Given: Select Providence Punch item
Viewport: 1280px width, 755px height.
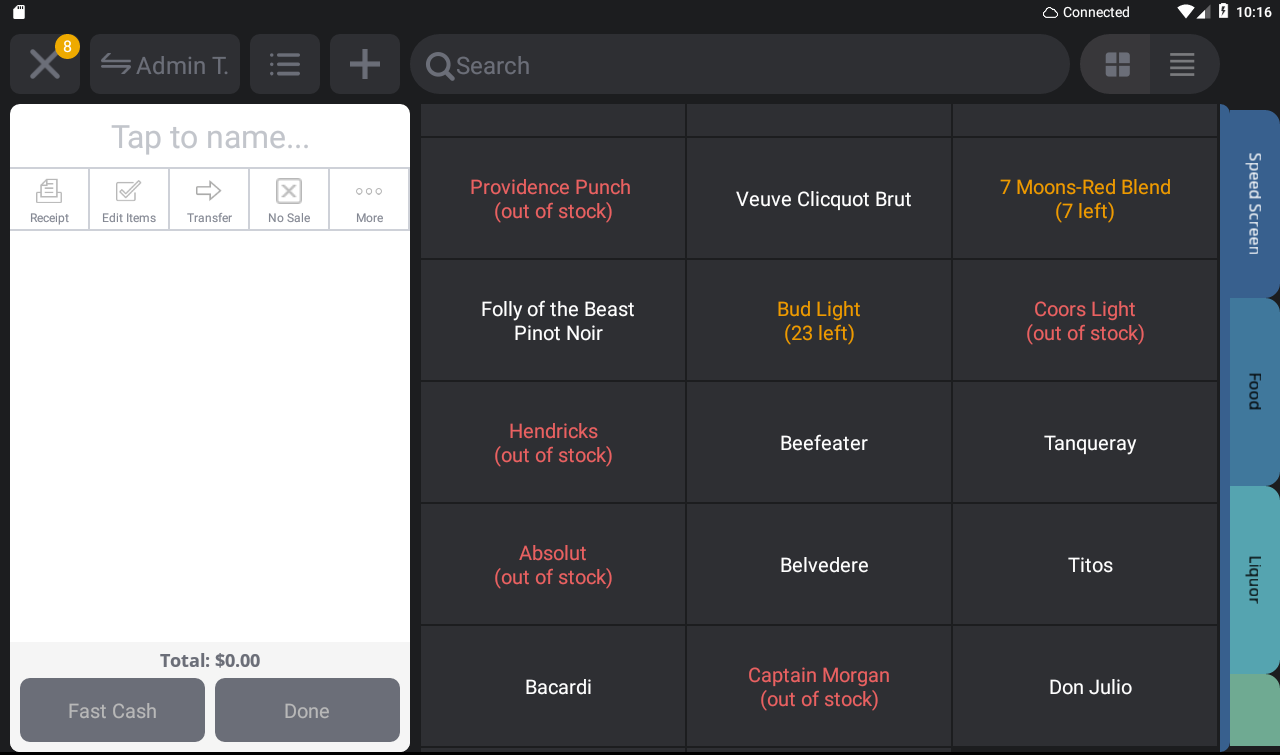Looking at the screenshot, I should [x=553, y=199].
